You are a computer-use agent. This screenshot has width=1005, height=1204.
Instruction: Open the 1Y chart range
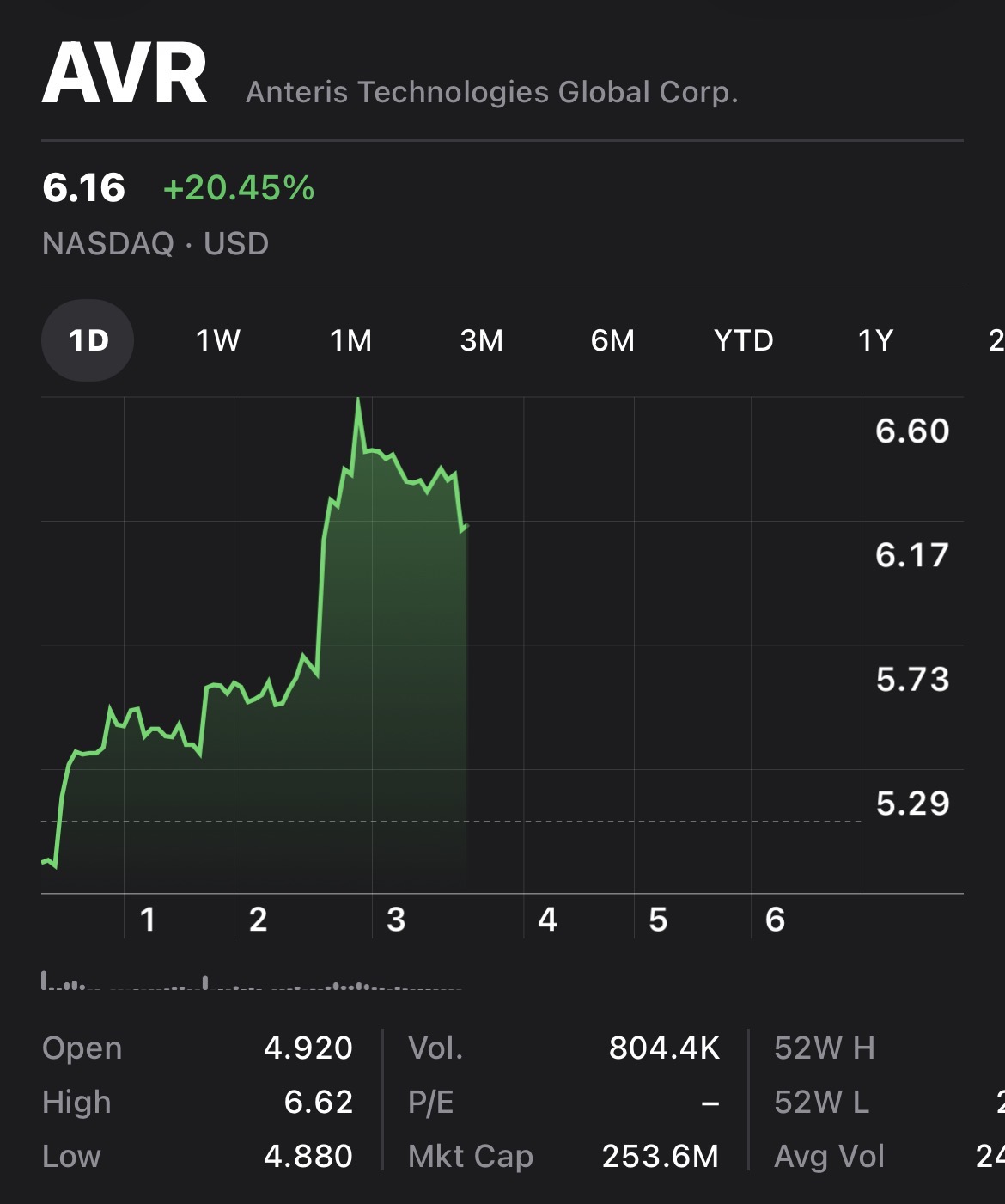[x=876, y=340]
